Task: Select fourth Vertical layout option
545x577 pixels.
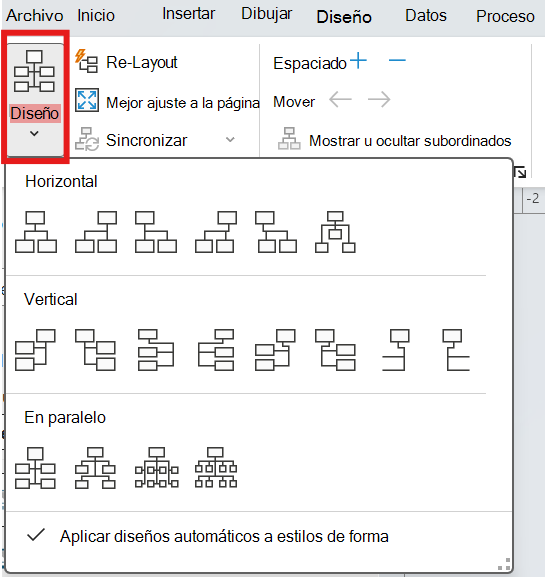Action: tap(216, 350)
